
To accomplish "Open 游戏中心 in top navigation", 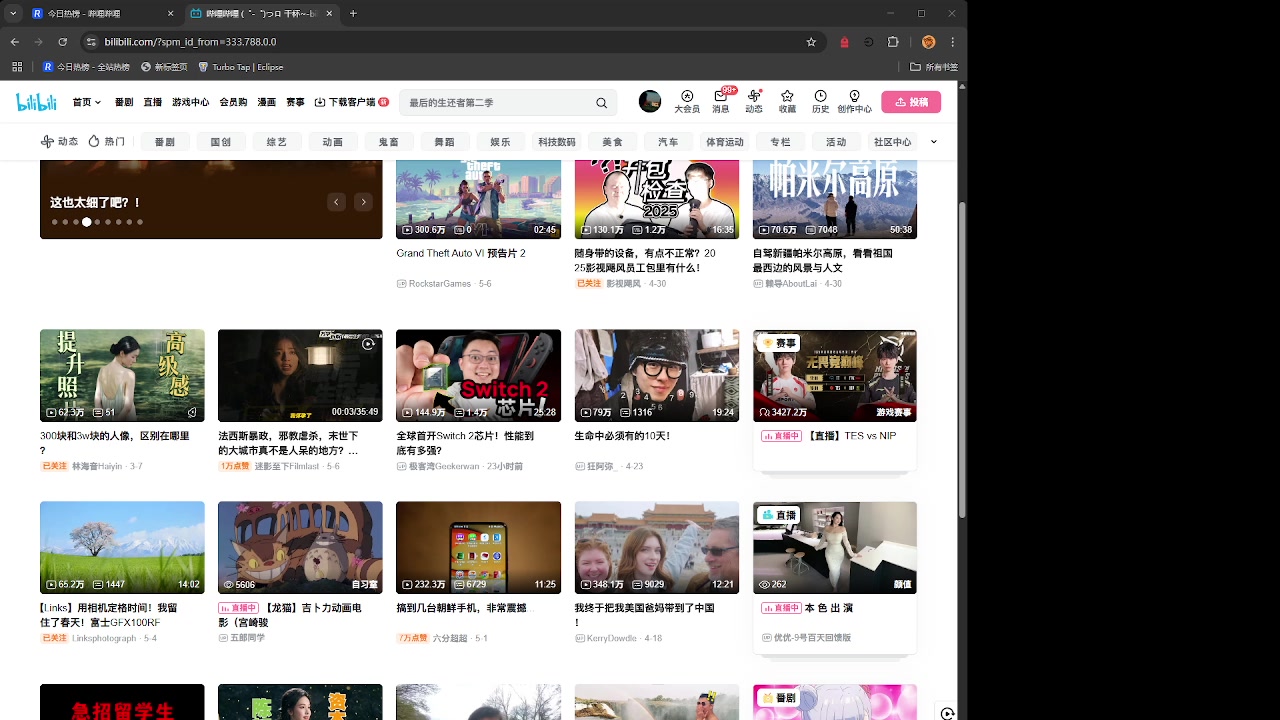I will coord(190,102).
